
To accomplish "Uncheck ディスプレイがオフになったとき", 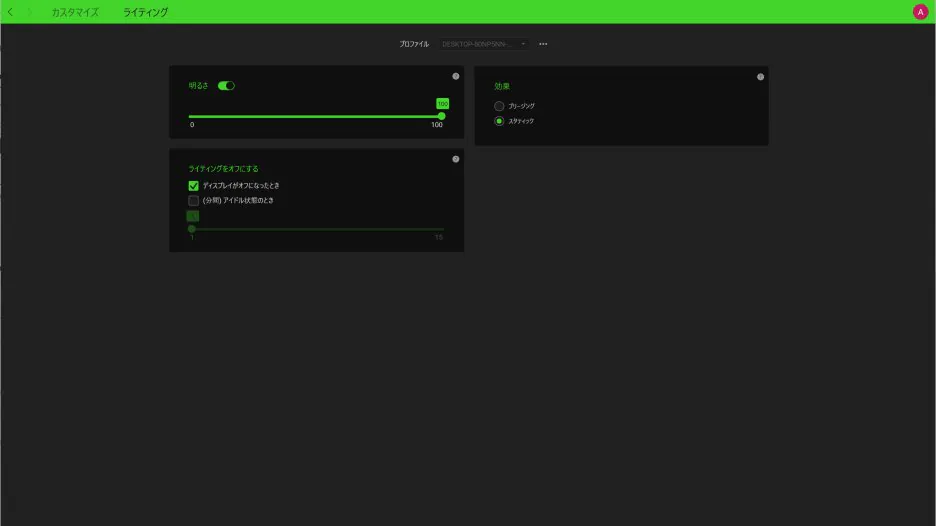I will [193, 186].
